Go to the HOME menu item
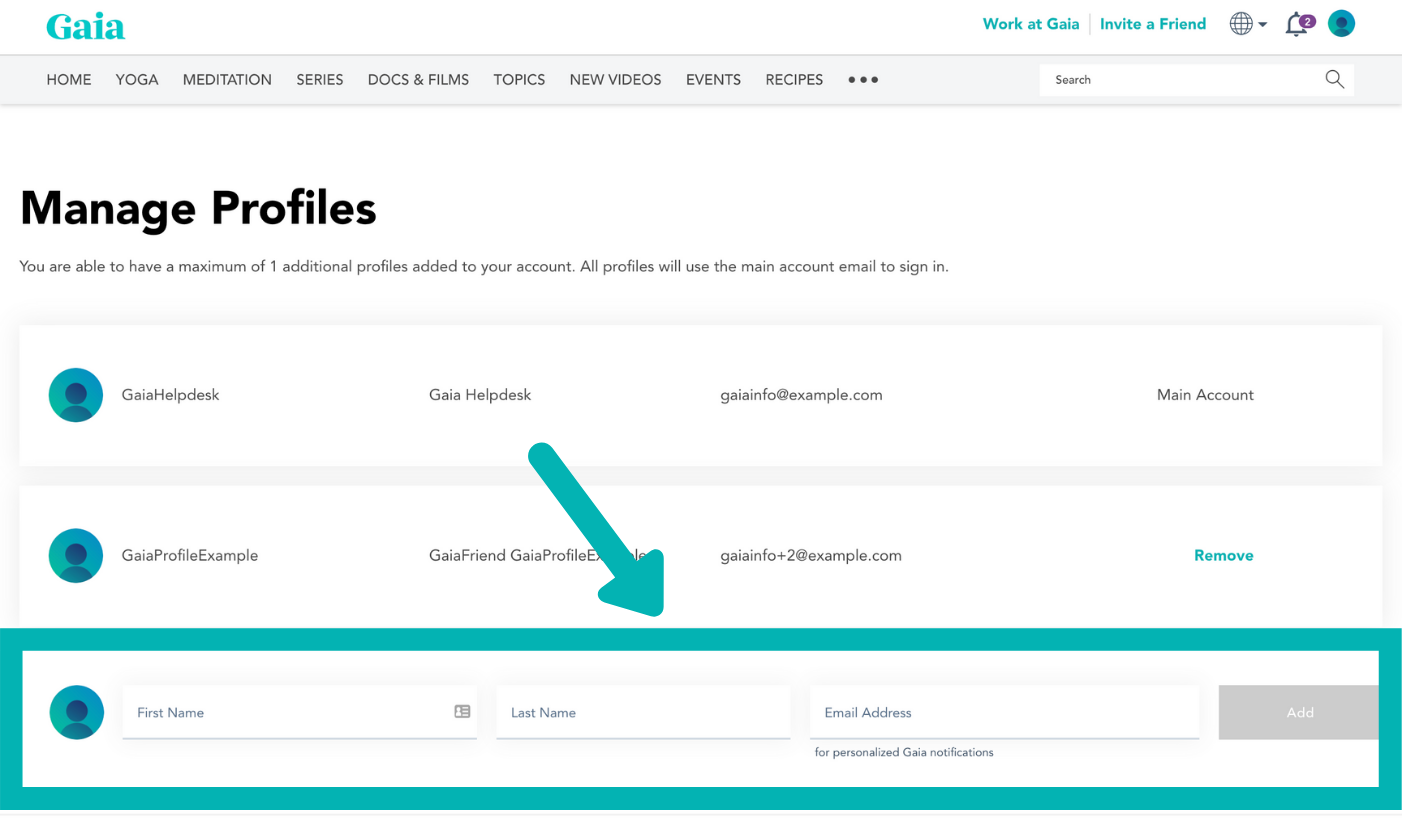The height and width of the screenshot is (823, 1407). coord(69,80)
